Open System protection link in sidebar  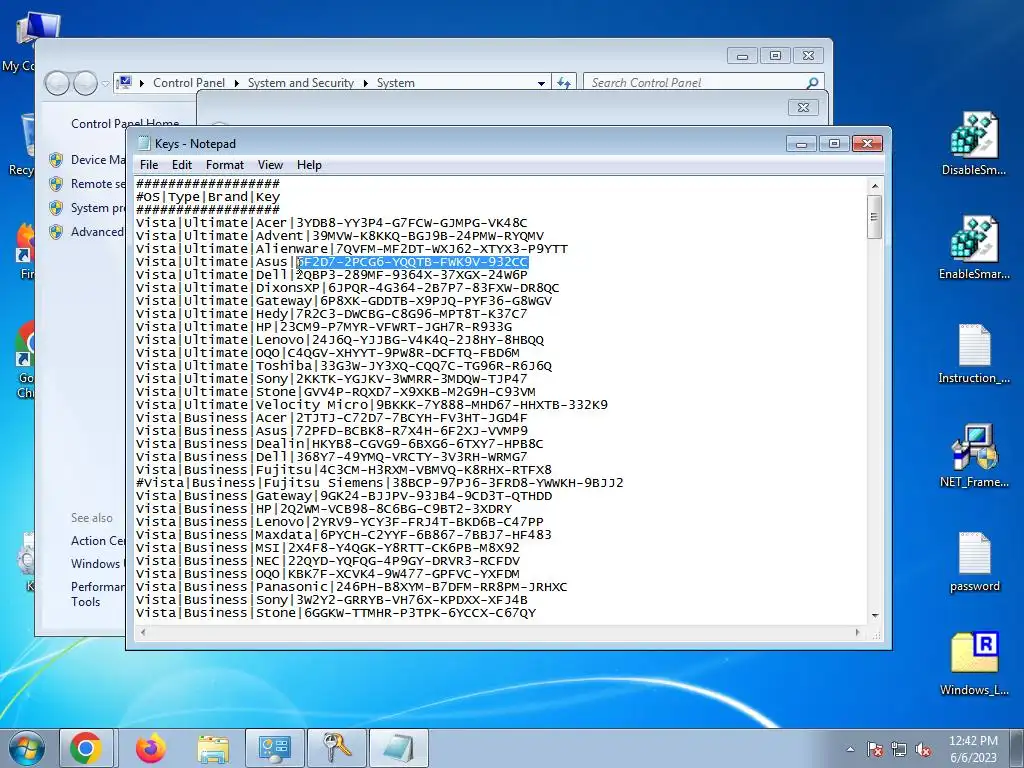point(99,208)
